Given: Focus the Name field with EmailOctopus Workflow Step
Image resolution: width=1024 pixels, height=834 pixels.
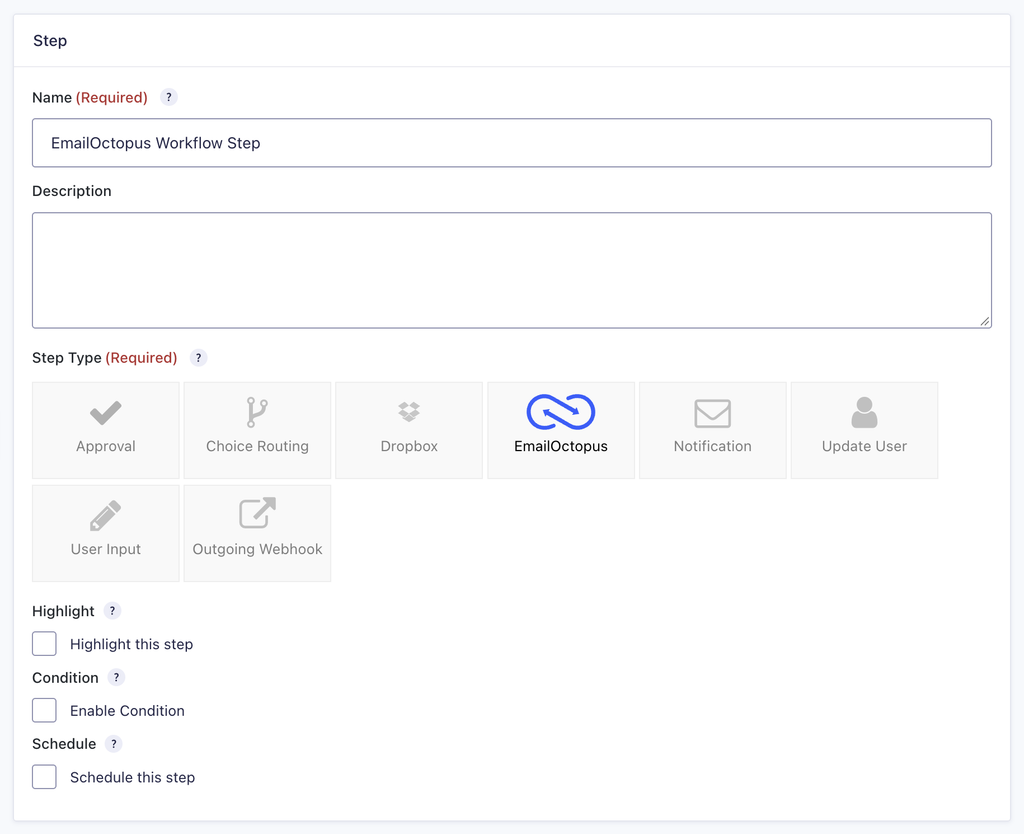Looking at the screenshot, I should coord(512,143).
